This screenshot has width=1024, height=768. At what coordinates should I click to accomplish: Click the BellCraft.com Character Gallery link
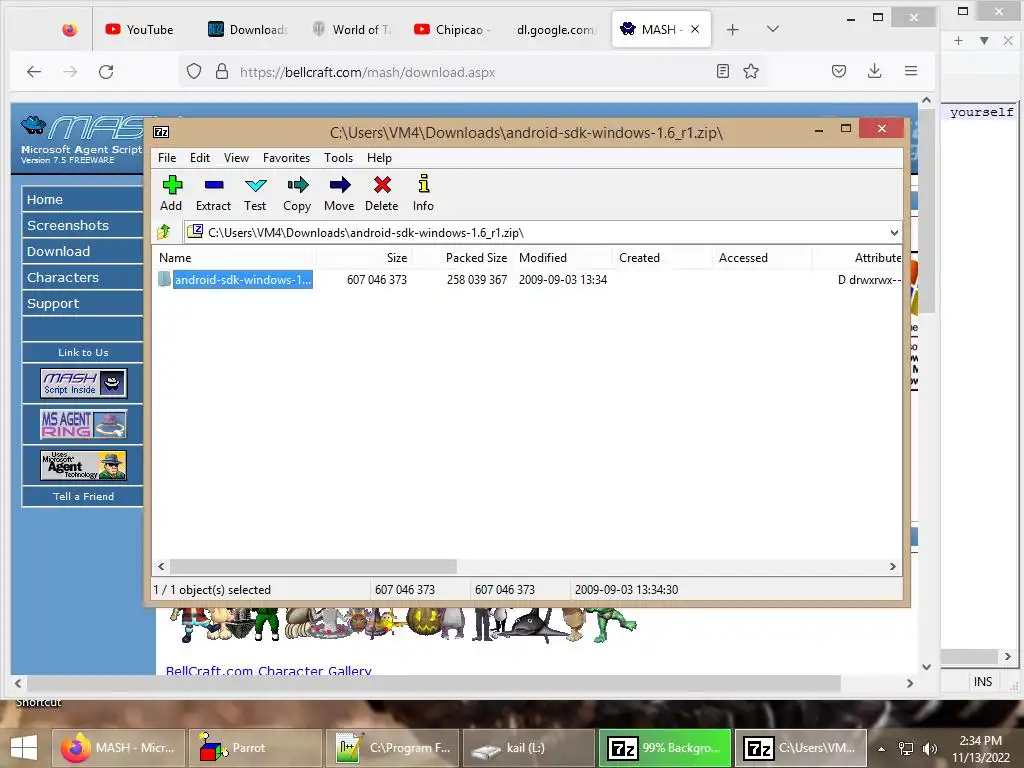coord(268,670)
